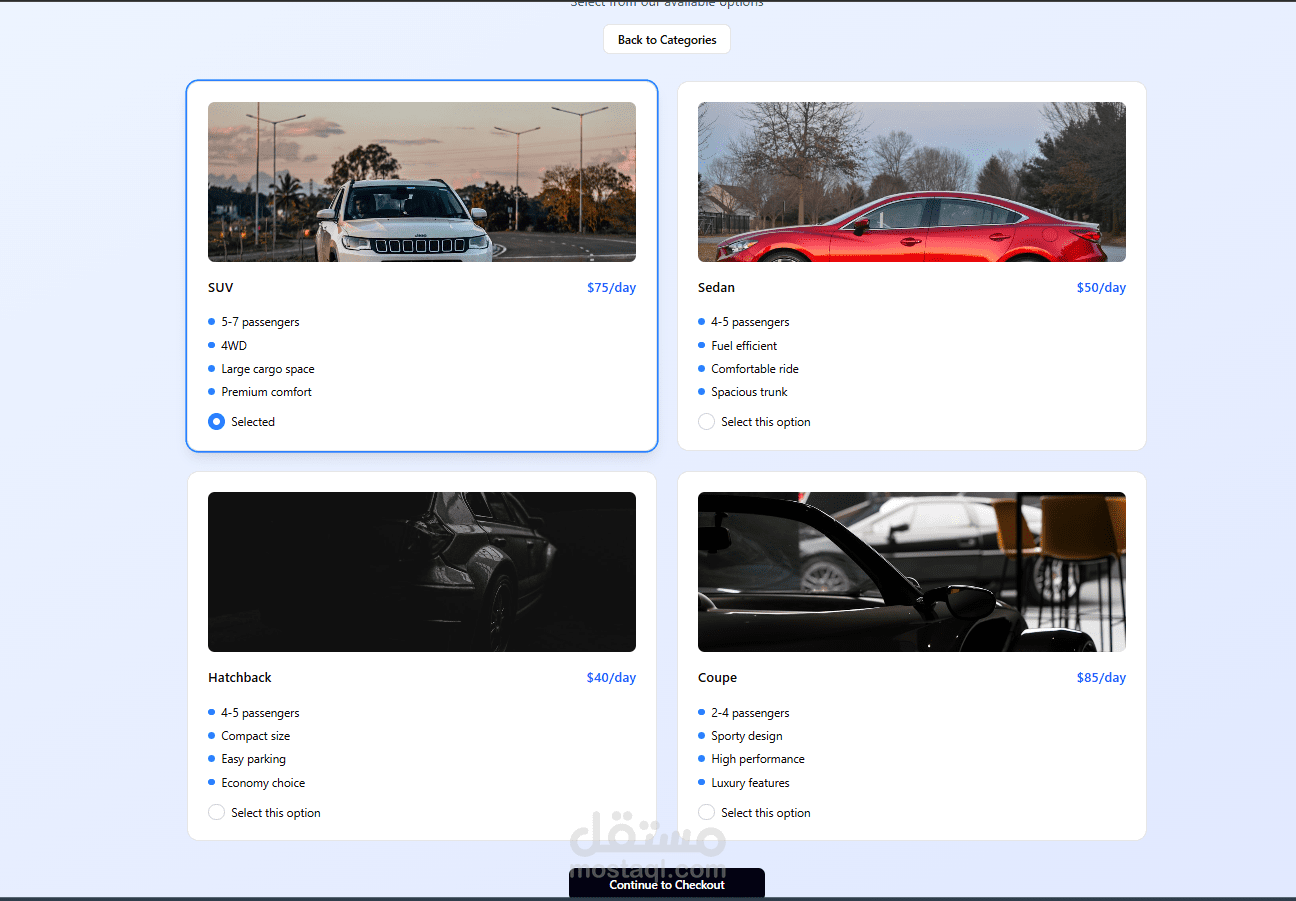
Task: Click the Easy parking feature text
Action: (x=254, y=758)
